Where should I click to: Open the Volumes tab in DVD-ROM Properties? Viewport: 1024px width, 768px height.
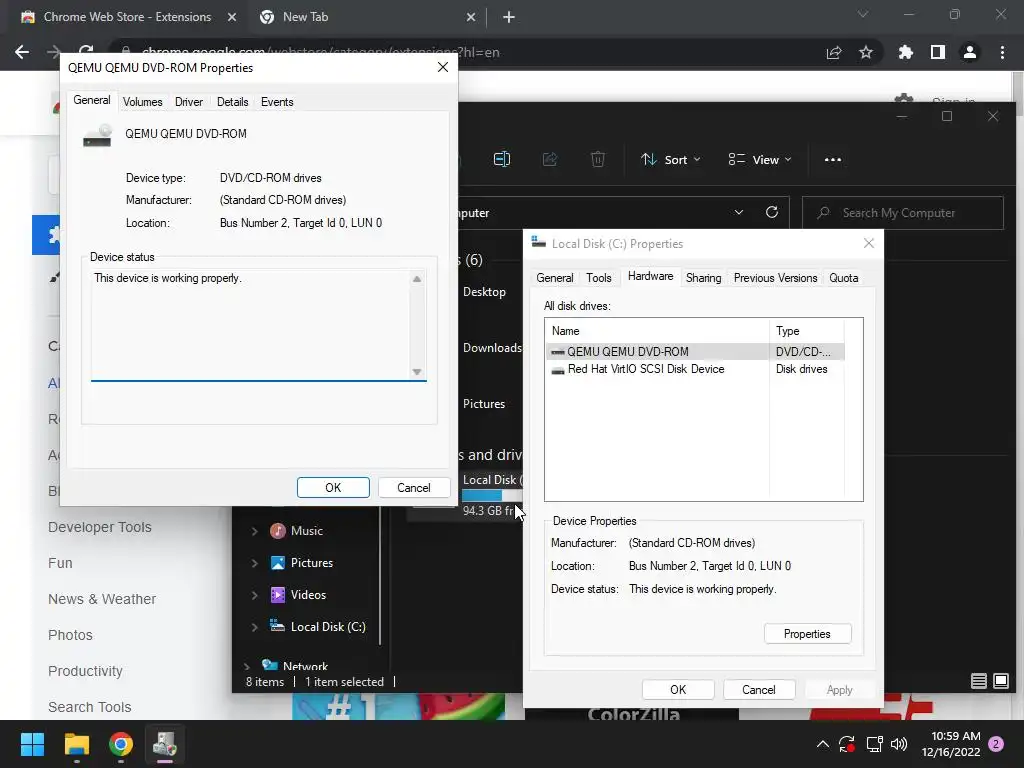(x=142, y=102)
